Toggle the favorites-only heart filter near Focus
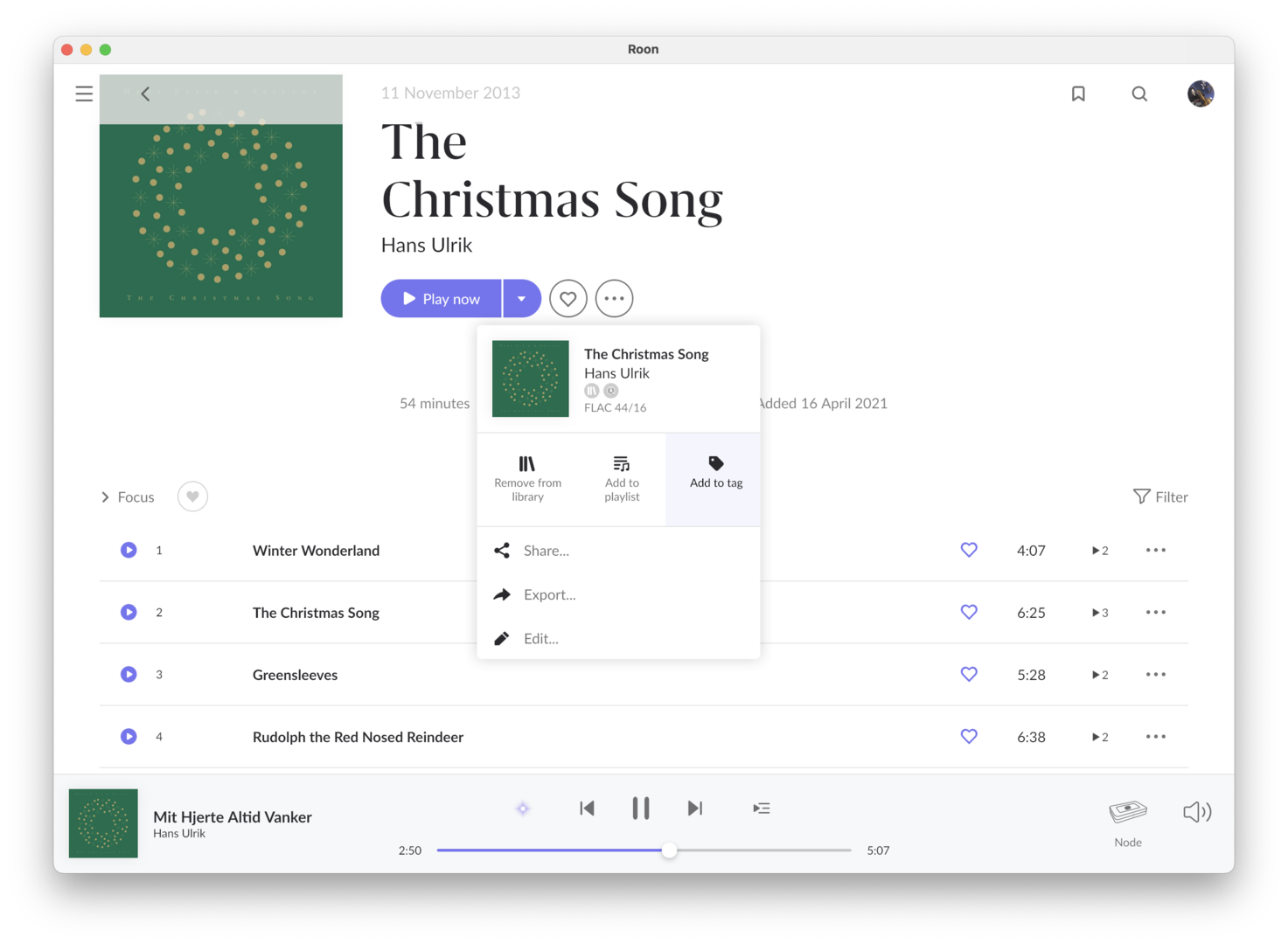The image size is (1288, 944). (192, 496)
